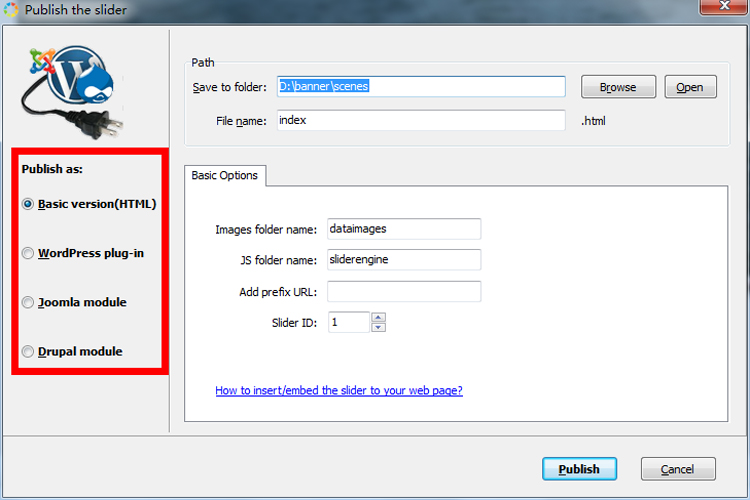Open the save folder via Open button
This screenshot has width=750, height=500.
pyautogui.click(x=690, y=87)
